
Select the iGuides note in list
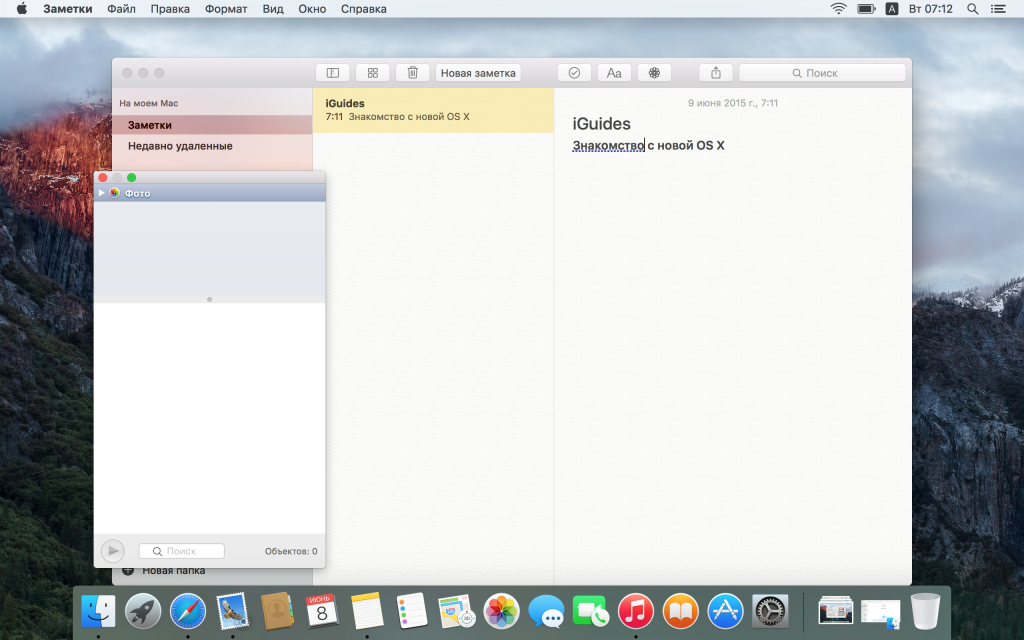(433, 110)
